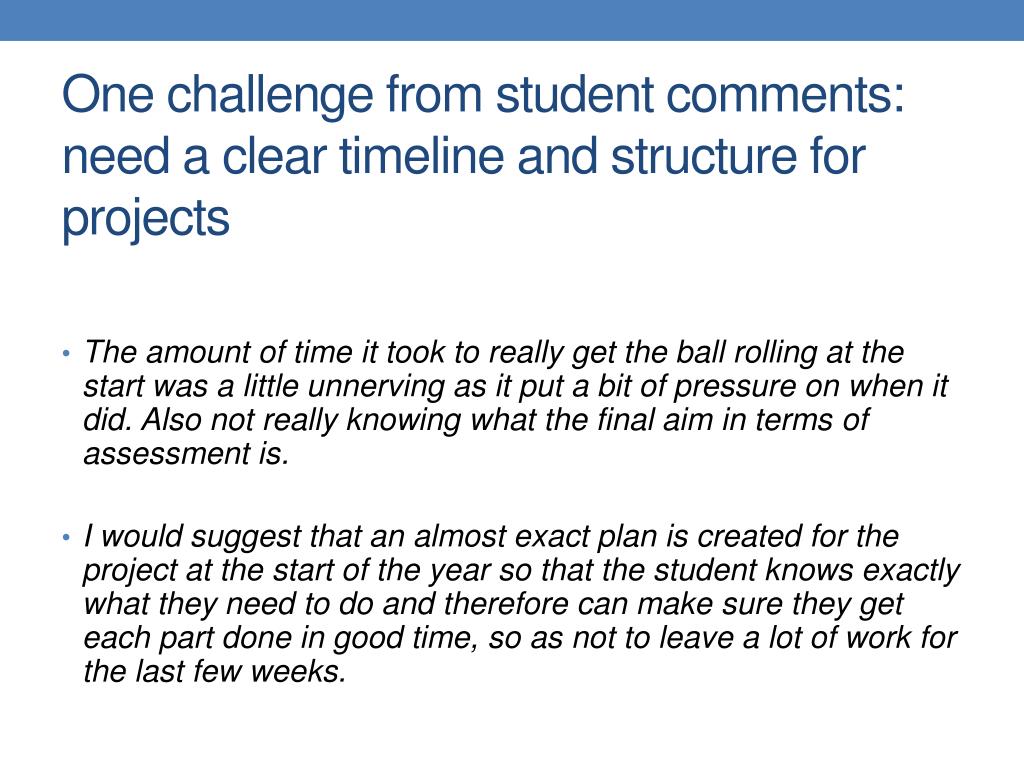Select the word "timeline" in the slide title
This screenshot has width=1024, height=768.
click(422, 157)
